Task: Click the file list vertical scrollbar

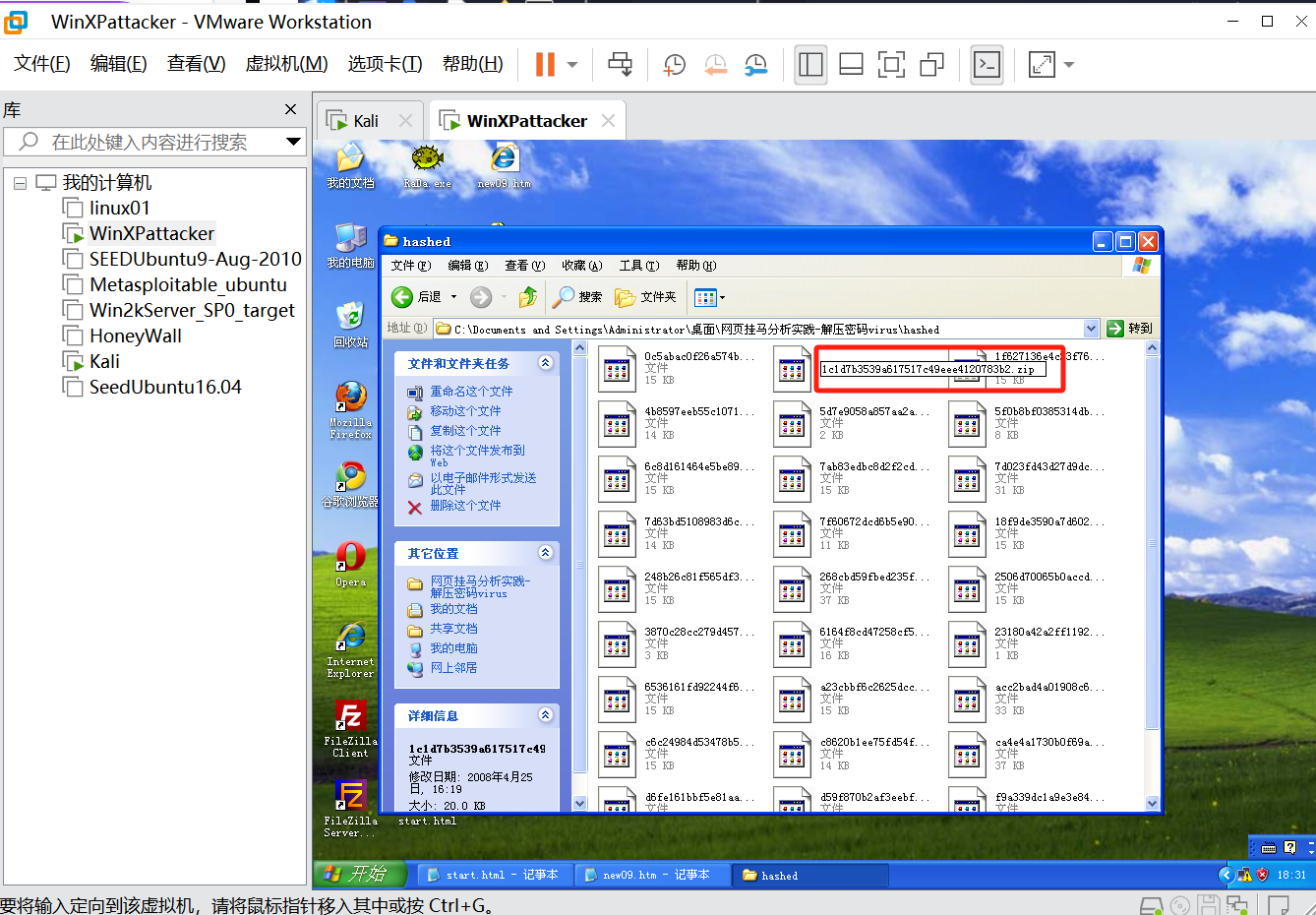Action: [x=1152, y=543]
